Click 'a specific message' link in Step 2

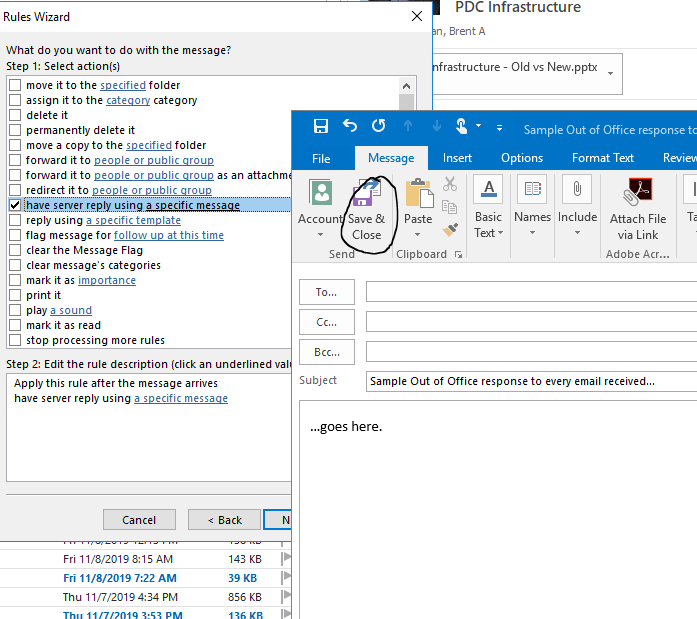181,398
